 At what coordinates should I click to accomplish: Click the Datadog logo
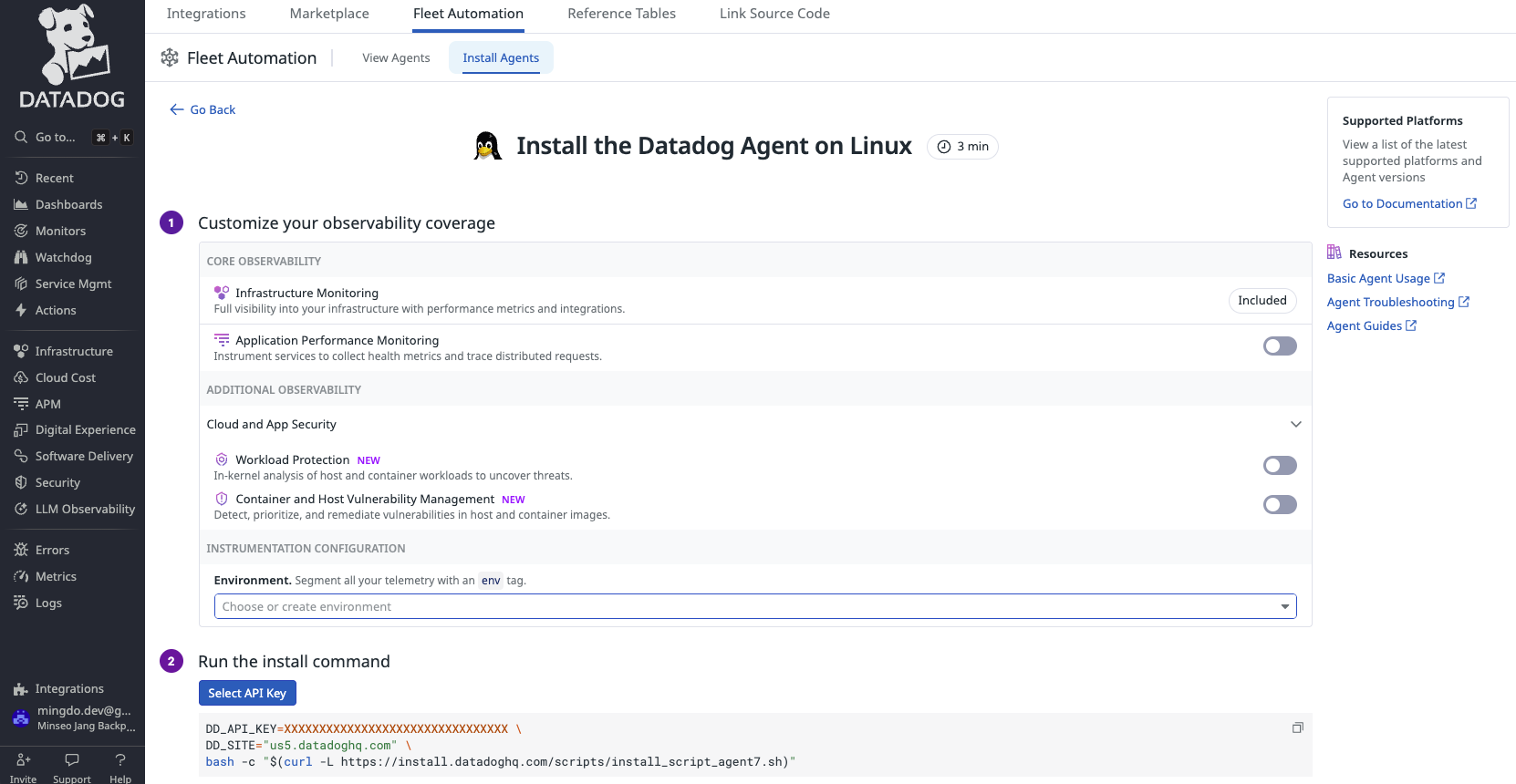[72, 57]
